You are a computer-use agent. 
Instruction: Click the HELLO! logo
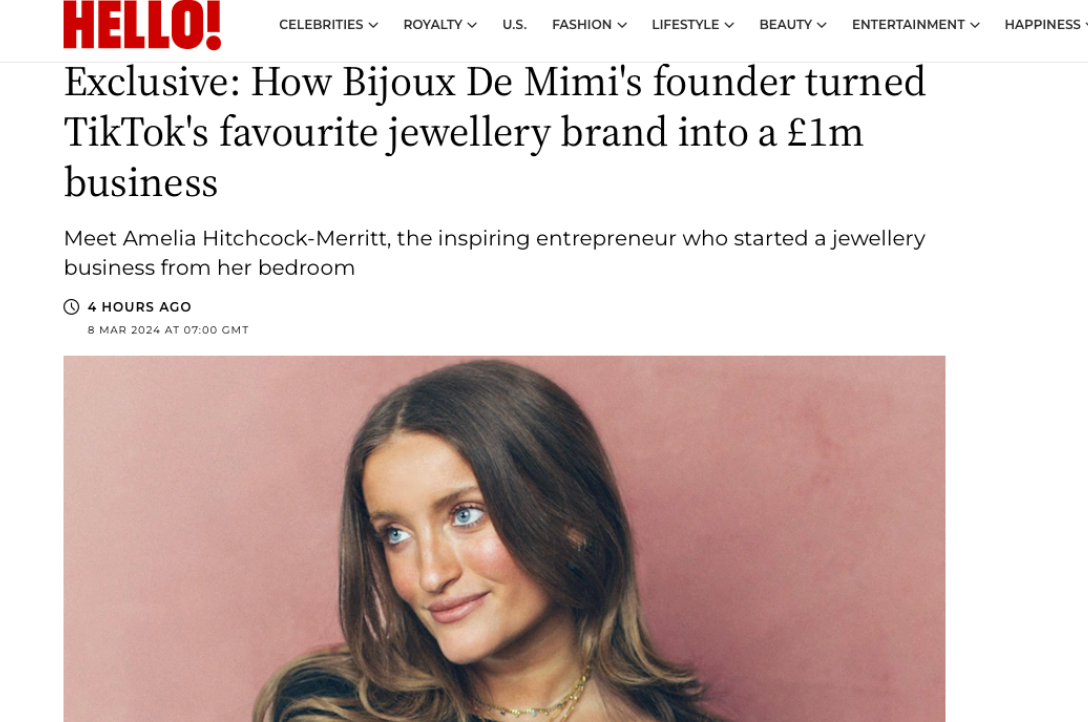point(142,25)
